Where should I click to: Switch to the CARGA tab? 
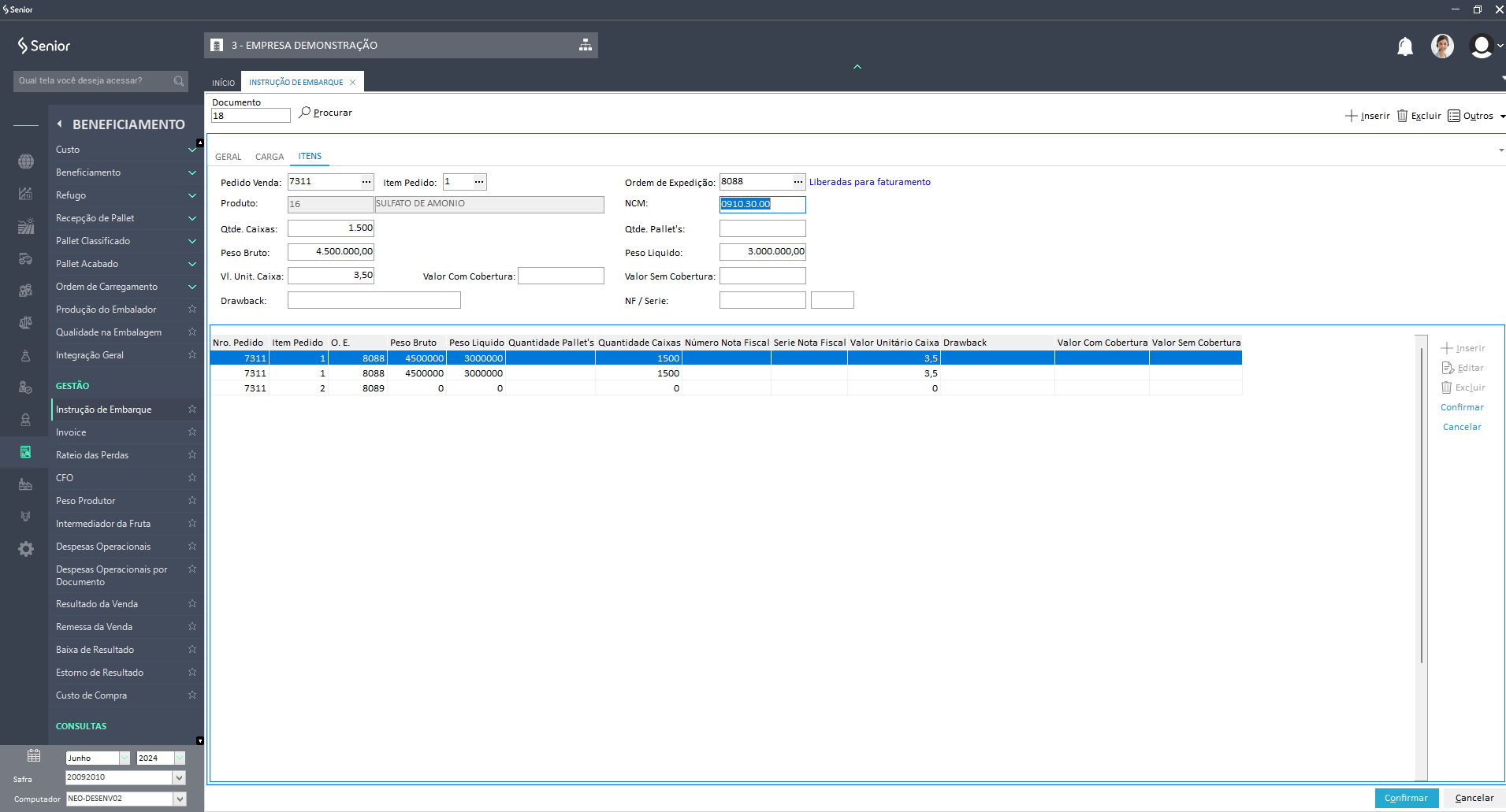pyautogui.click(x=269, y=157)
